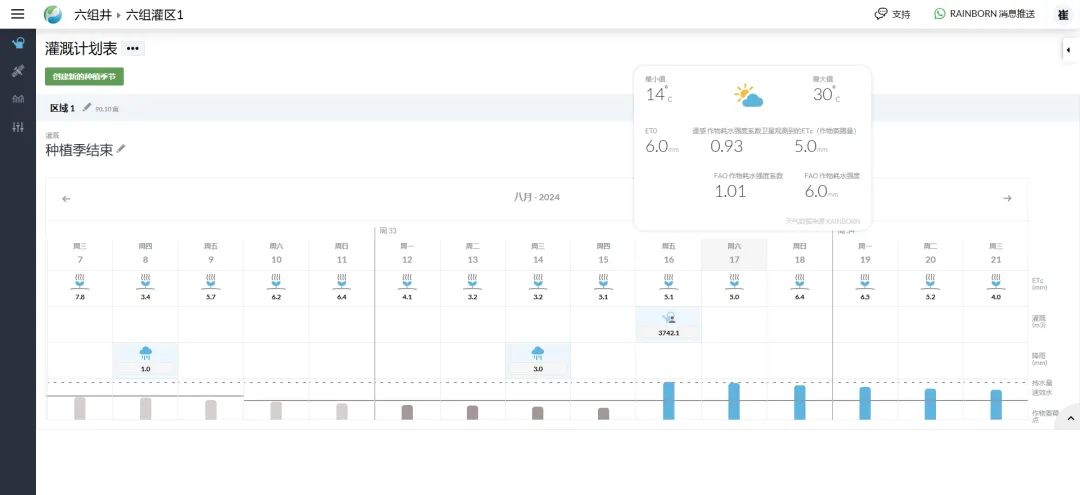Open 支持 support link
Image resolution: width=1080 pixels, height=495 pixels.
point(893,14)
